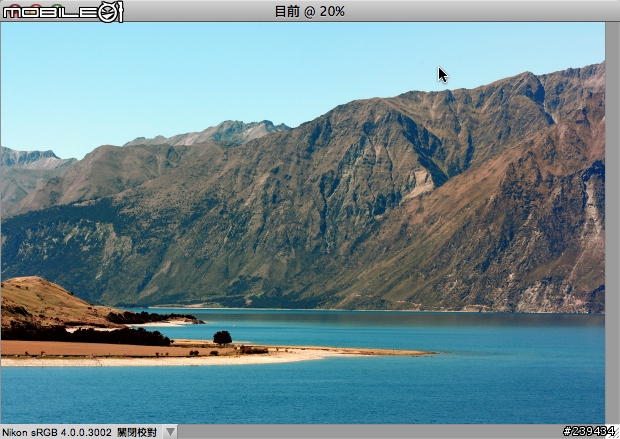Open the soft-proof dropdown arrow beside 關閉校對
This screenshot has height=439, width=620.
170,432
